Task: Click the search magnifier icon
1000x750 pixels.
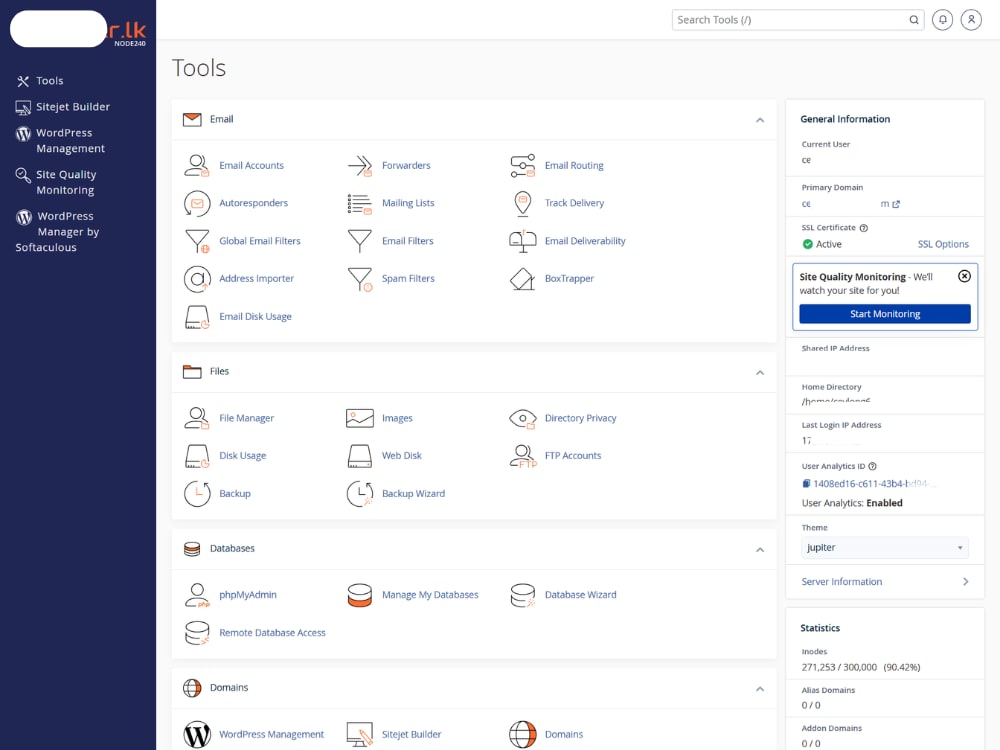Action: 913,20
